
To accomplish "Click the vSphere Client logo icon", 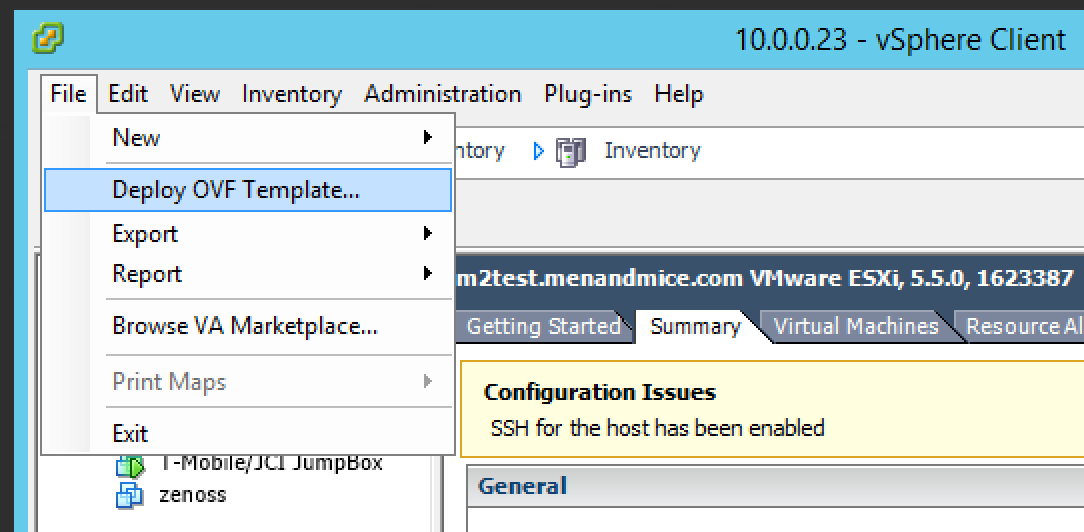I will pyautogui.click(x=47, y=39).
